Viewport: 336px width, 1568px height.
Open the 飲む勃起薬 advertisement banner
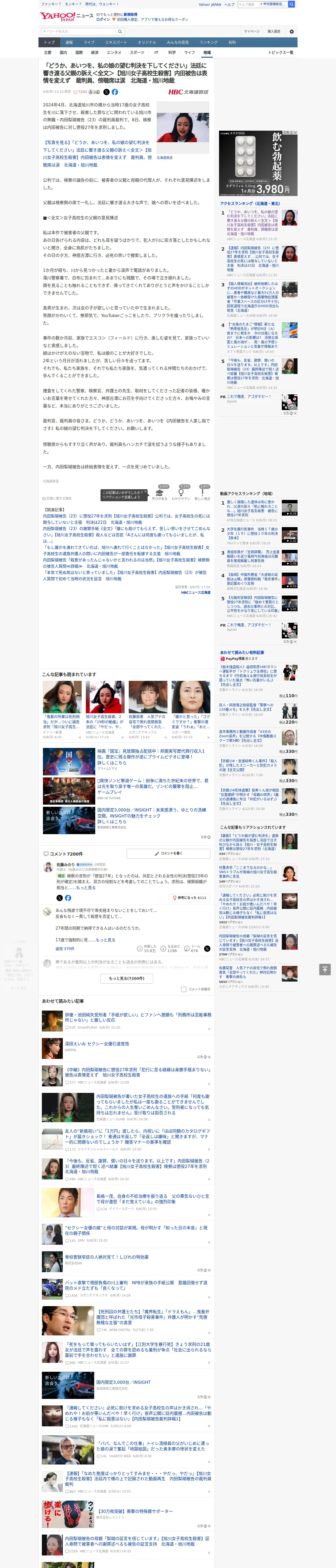pyautogui.click(x=259, y=163)
